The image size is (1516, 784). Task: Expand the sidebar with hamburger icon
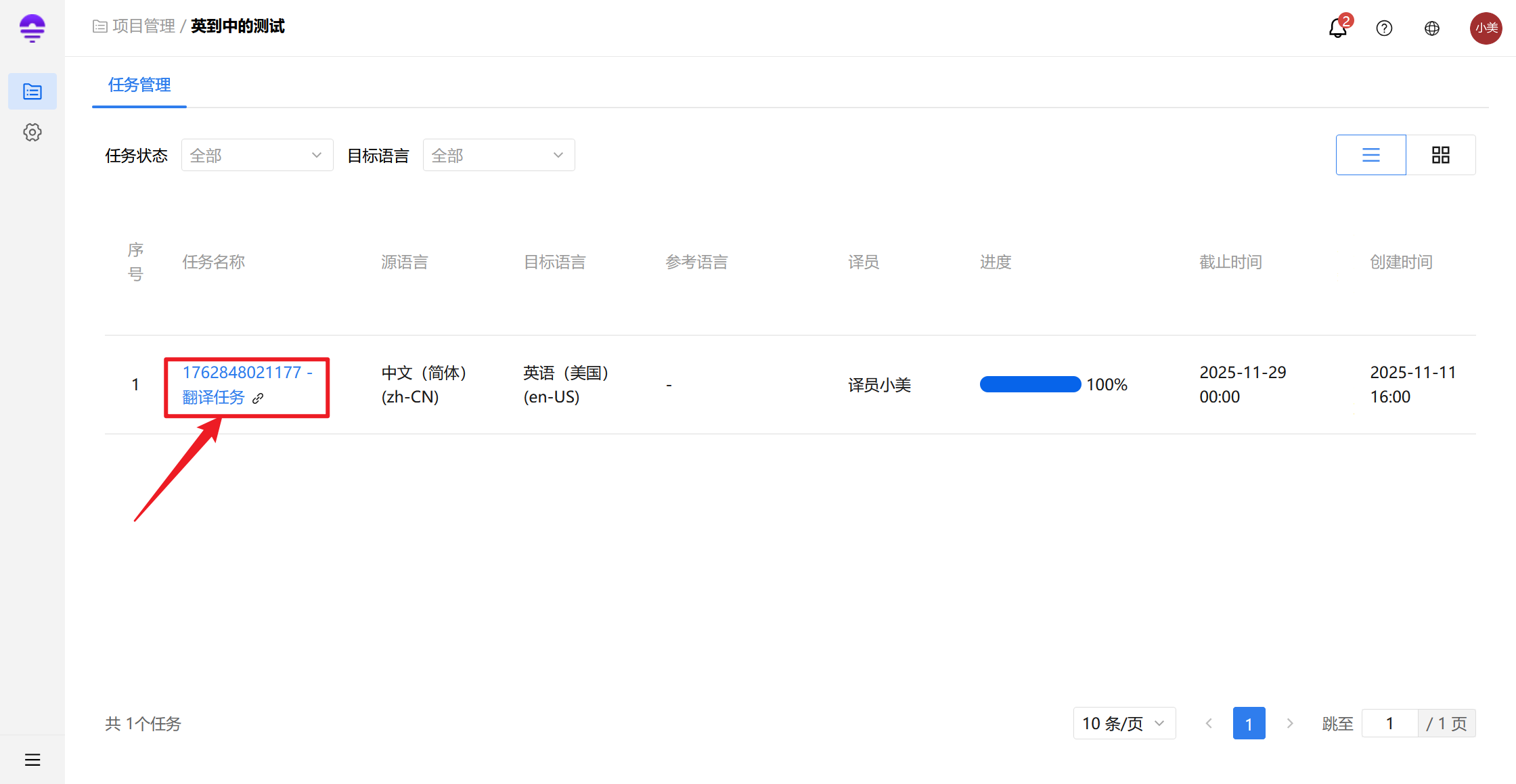(x=32, y=760)
